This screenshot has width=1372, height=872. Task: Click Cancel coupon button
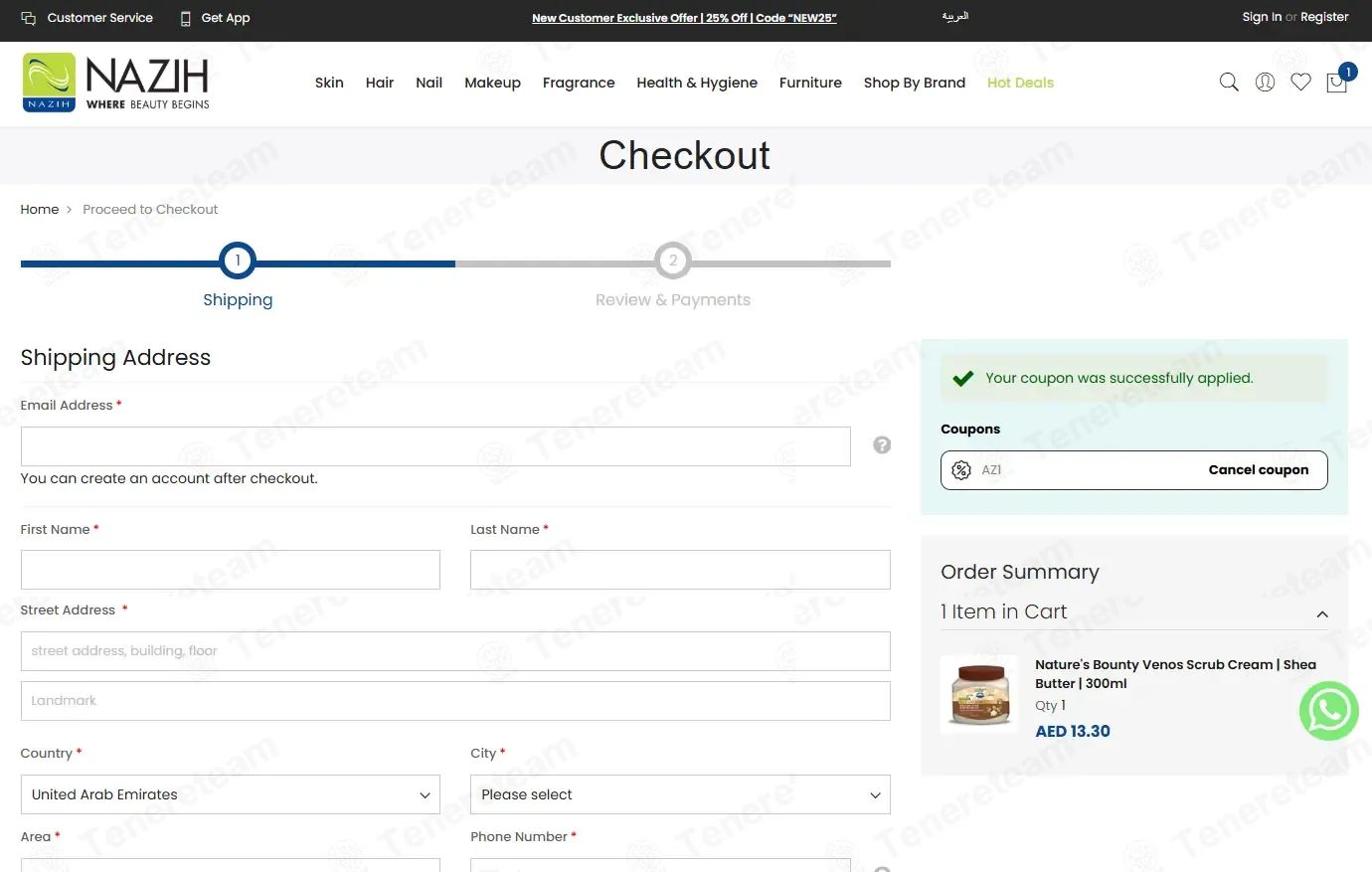[x=1259, y=470]
